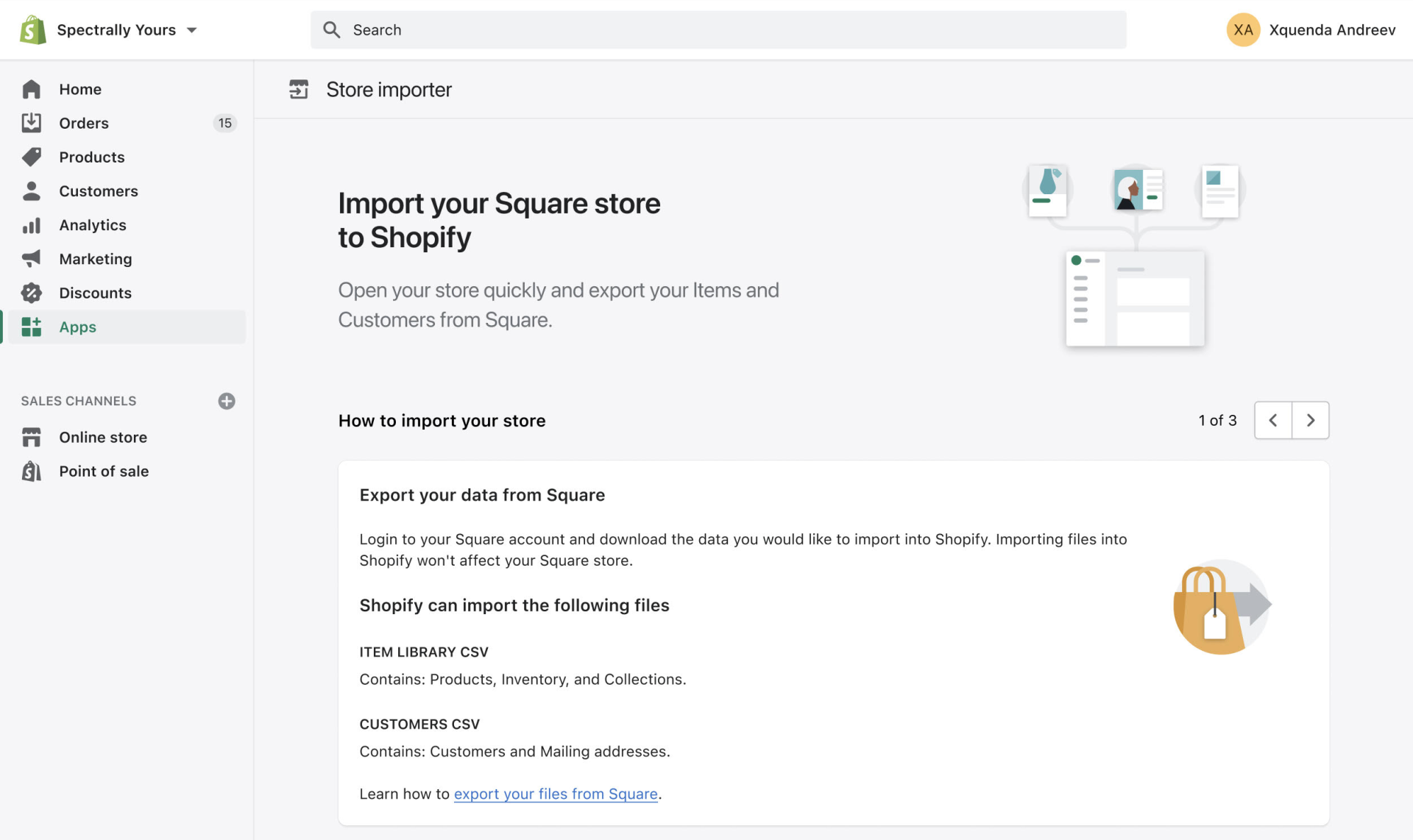
Task: Select the Orders icon in sidebar
Action: click(x=32, y=122)
